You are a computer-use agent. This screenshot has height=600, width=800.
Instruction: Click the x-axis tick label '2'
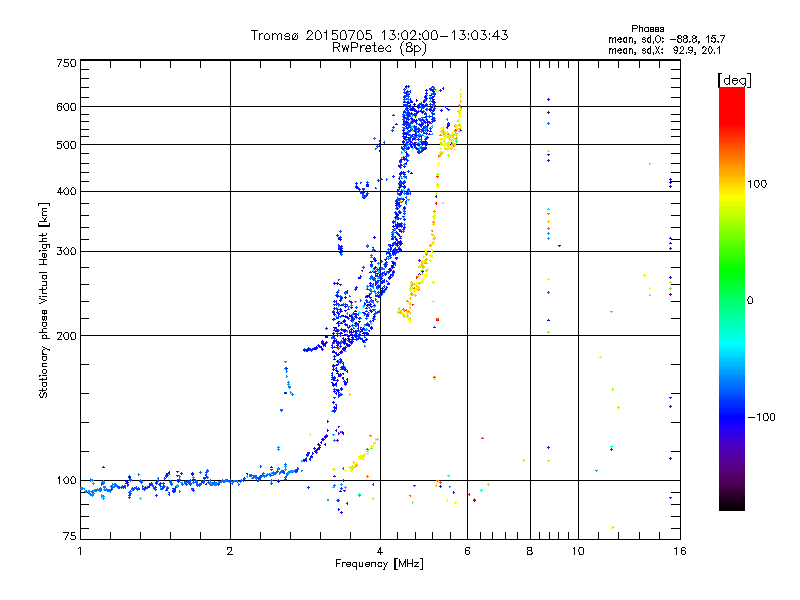pos(230,551)
